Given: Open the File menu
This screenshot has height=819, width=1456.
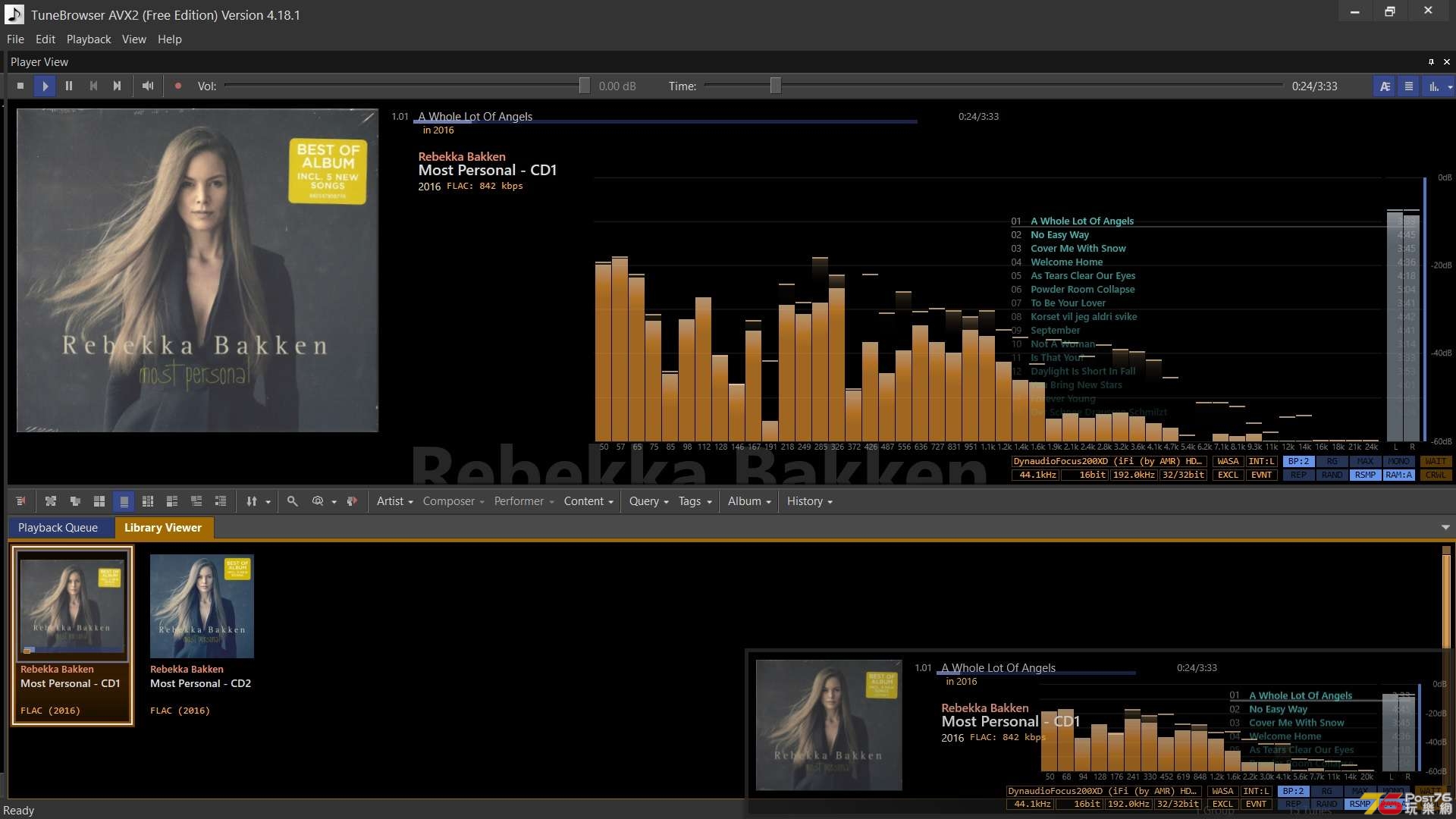Looking at the screenshot, I should [x=15, y=39].
